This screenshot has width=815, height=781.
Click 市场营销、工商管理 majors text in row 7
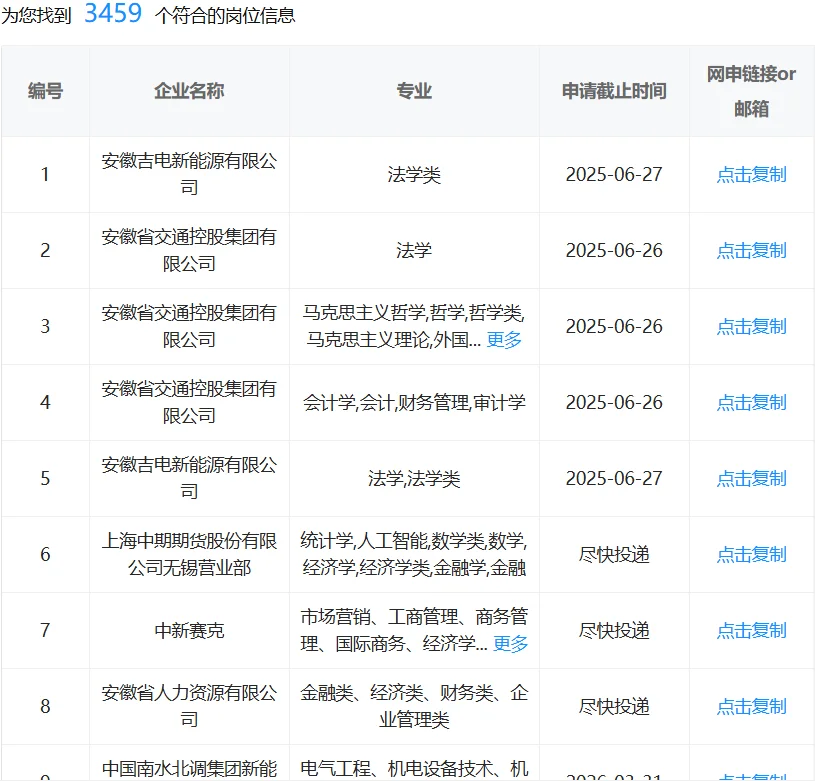(414, 630)
